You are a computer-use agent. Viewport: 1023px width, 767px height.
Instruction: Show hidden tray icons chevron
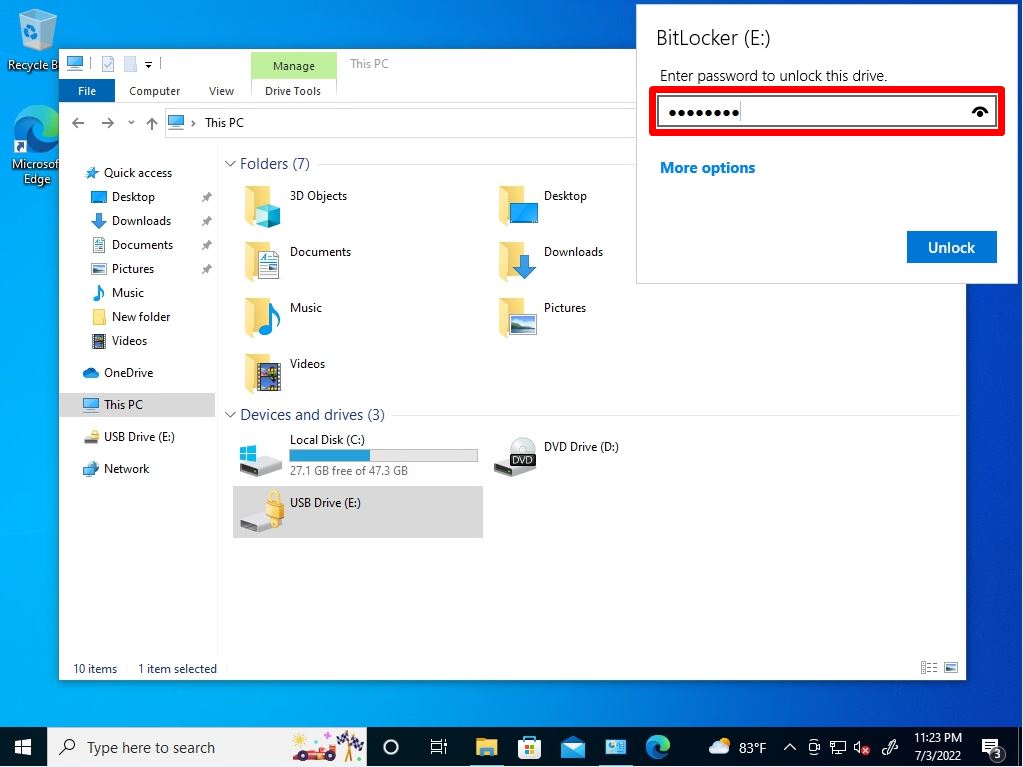(789, 747)
